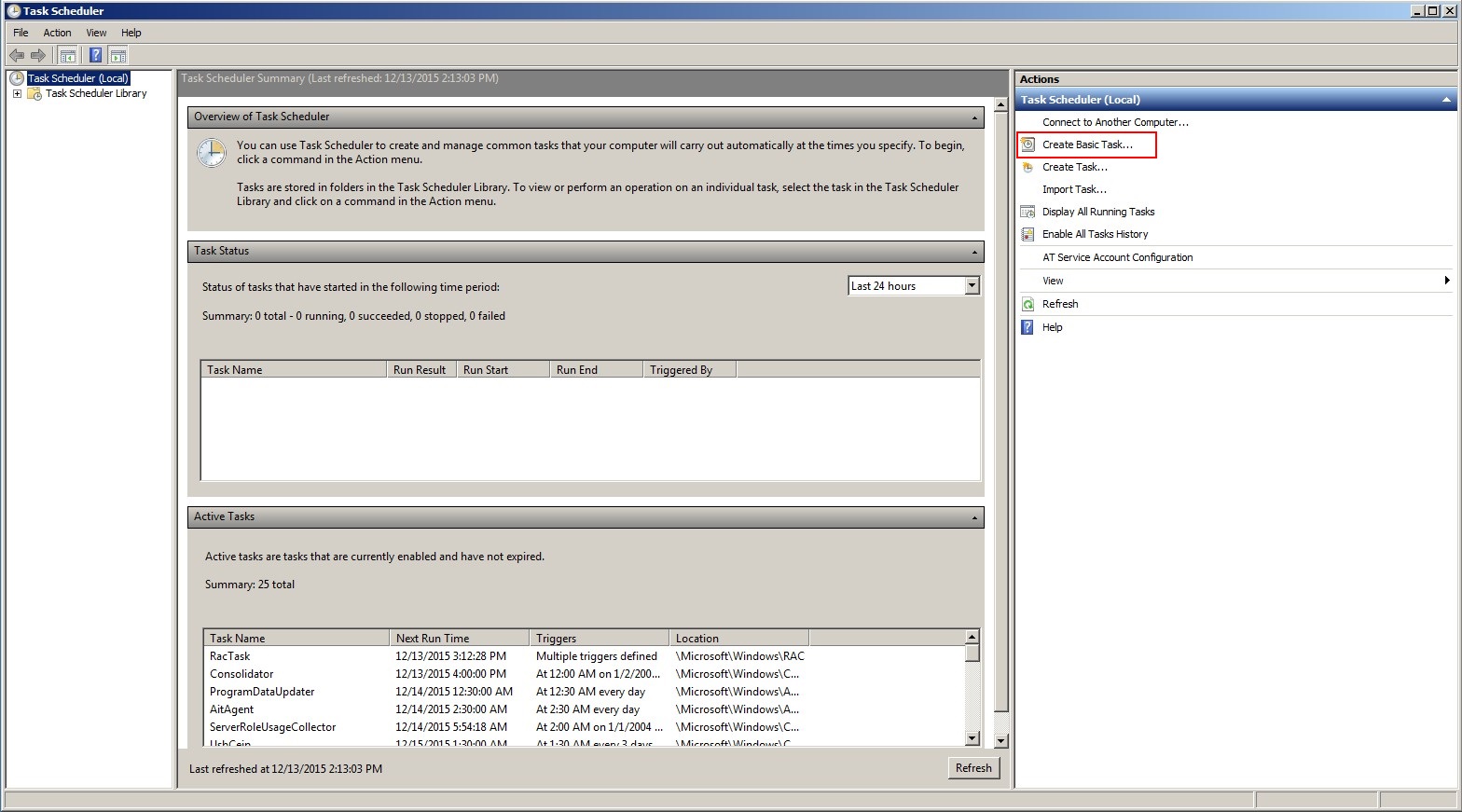Click the green Refresh icon in Actions pane
Viewport: 1462px width, 812px height.
coord(1028,304)
